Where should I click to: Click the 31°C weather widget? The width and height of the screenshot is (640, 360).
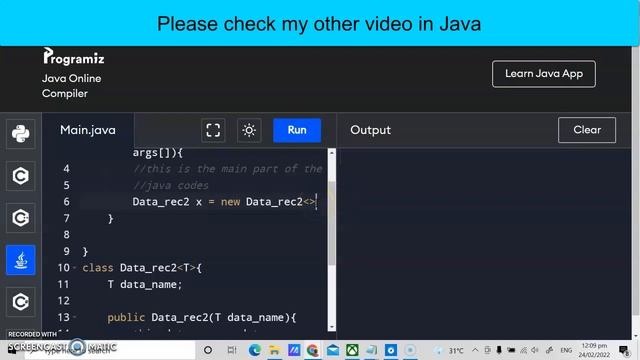(x=449, y=350)
